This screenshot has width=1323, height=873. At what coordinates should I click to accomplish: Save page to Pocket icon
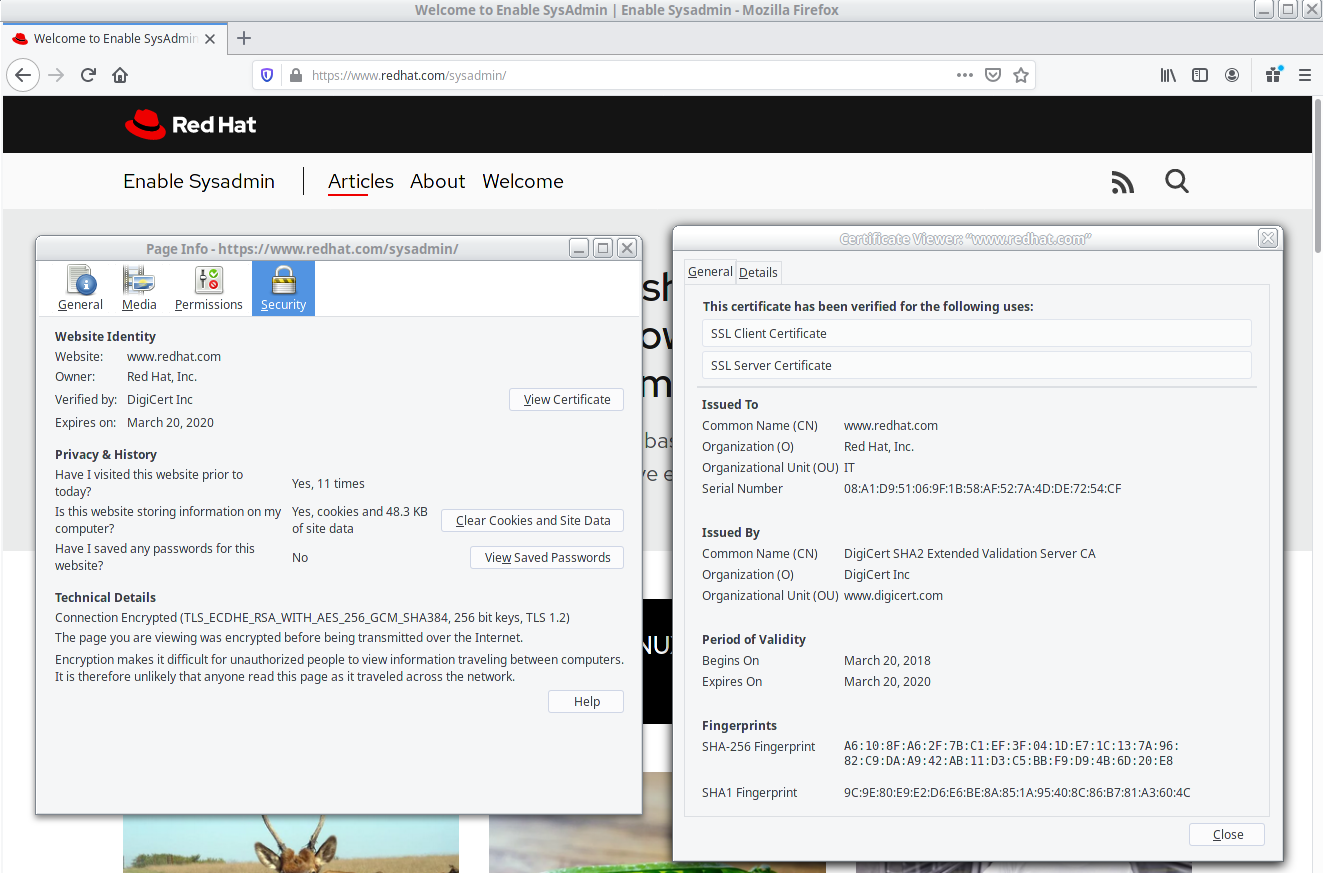click(993, 75)
